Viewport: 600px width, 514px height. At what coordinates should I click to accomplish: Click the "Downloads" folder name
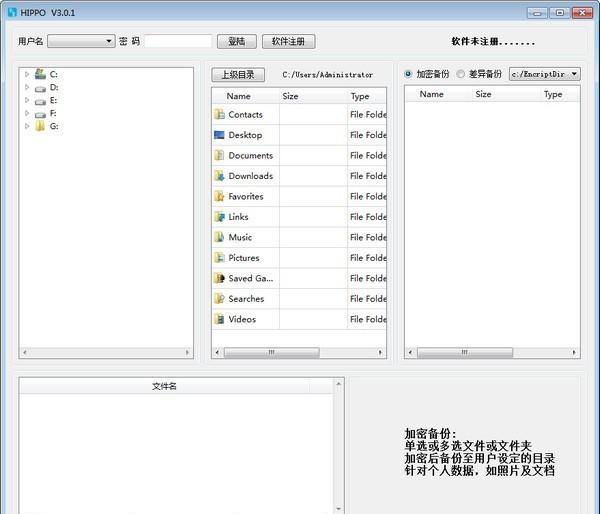(251, 176)
